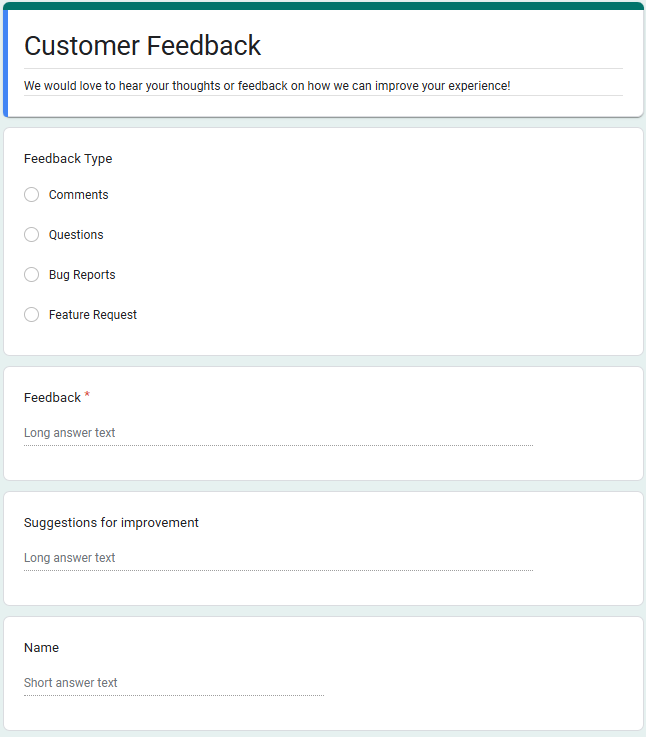The width and height of the screenshot is (646, 737).
Task: Select the Comments radio button
Action: pyautogui.click(x=32, y=195)
